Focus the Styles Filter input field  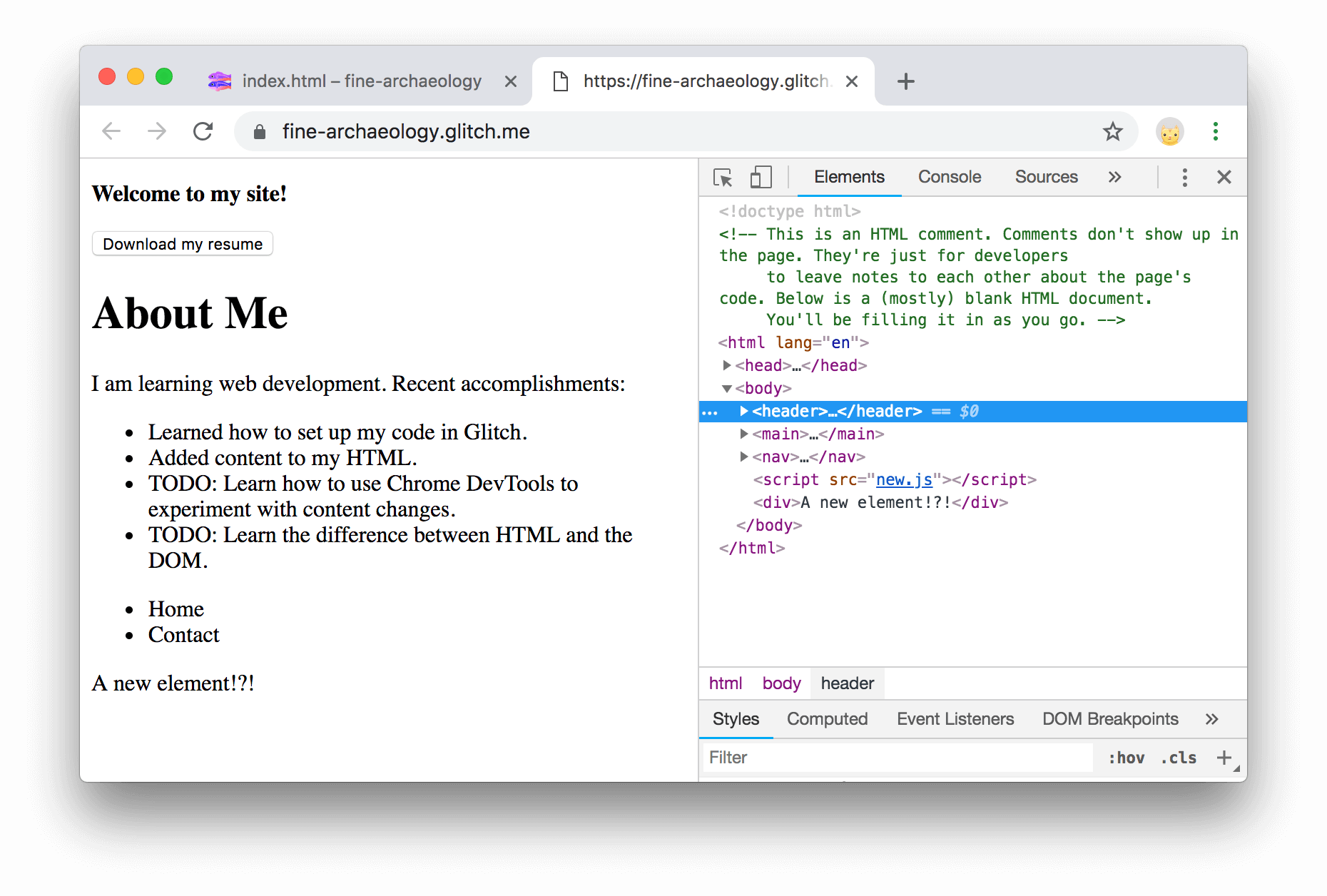click(x=898, y=758)
